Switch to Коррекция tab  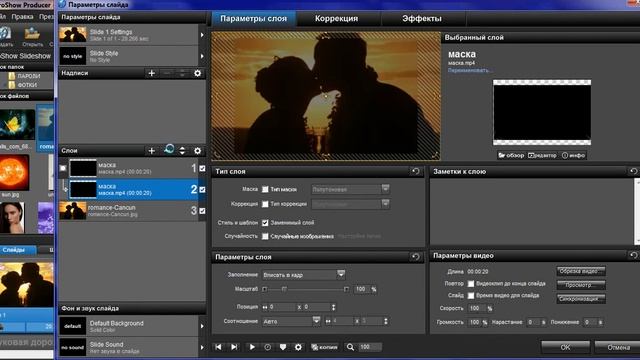coord(336,18)
